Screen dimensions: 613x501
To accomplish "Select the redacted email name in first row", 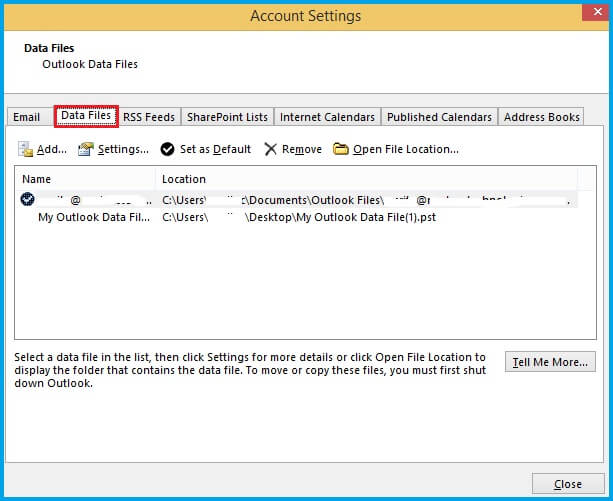I will point(96,200).
